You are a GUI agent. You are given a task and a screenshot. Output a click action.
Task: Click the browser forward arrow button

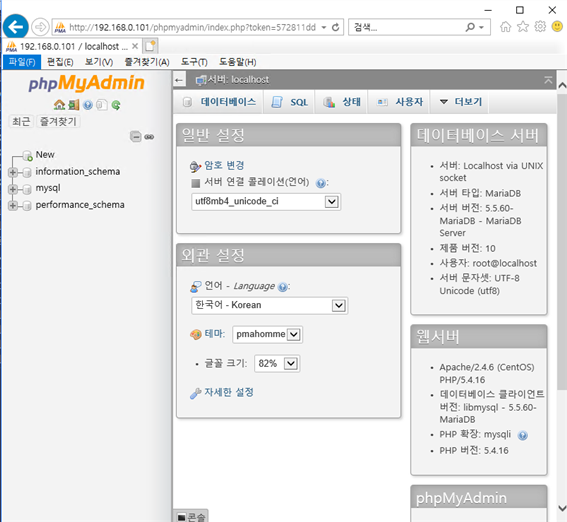(x=40, y=27)
